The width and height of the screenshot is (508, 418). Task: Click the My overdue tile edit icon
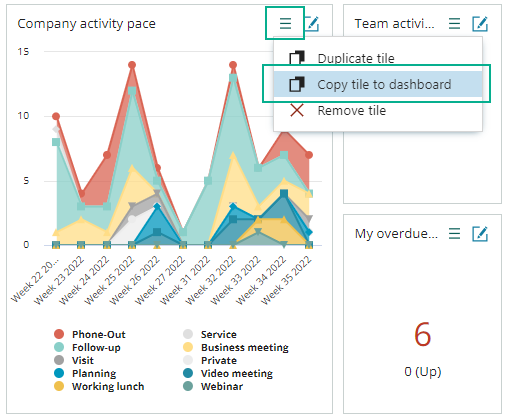pos(480,233)
